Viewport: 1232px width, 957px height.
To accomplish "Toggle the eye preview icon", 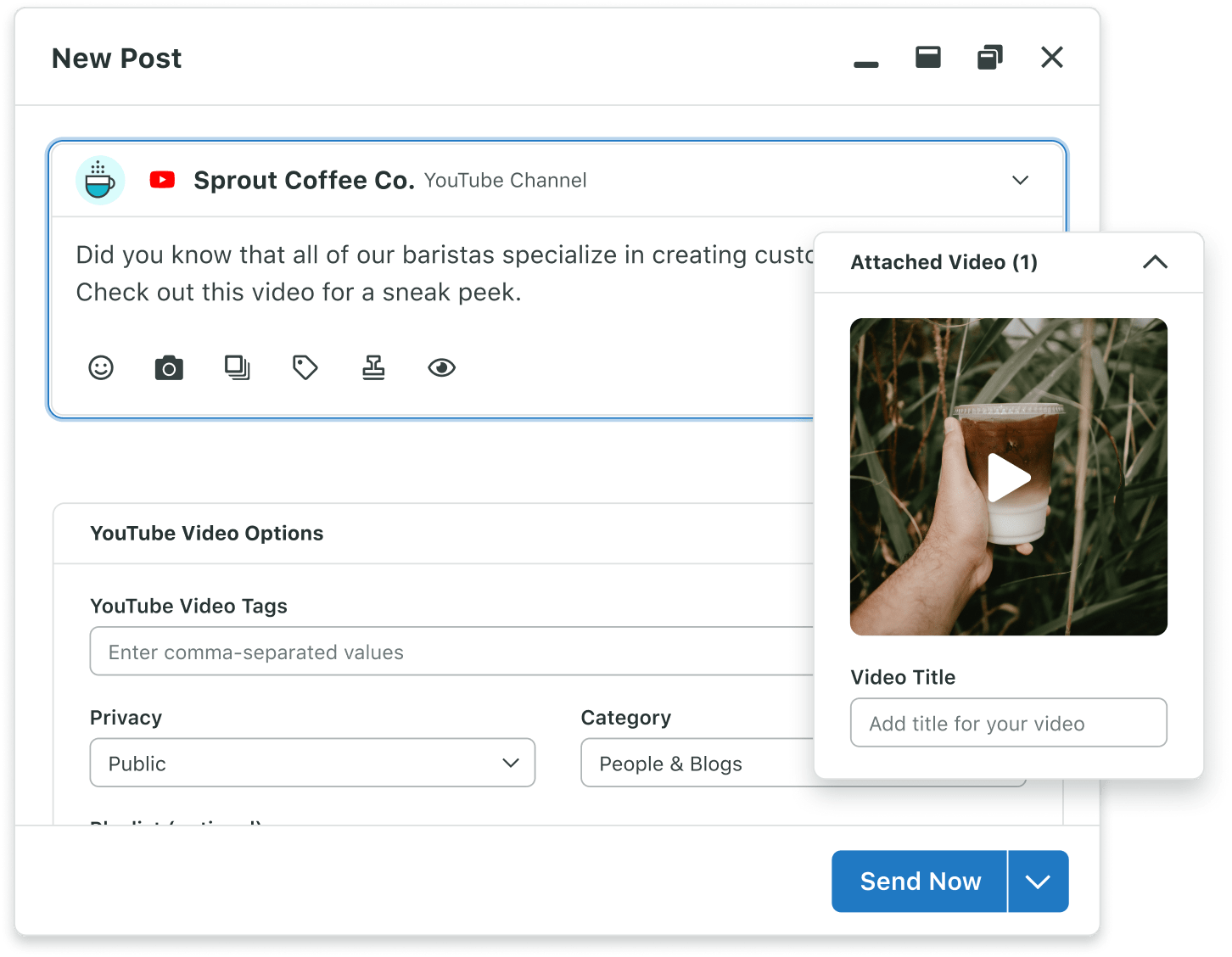I will pyautogui.click(x=441, y=367).
